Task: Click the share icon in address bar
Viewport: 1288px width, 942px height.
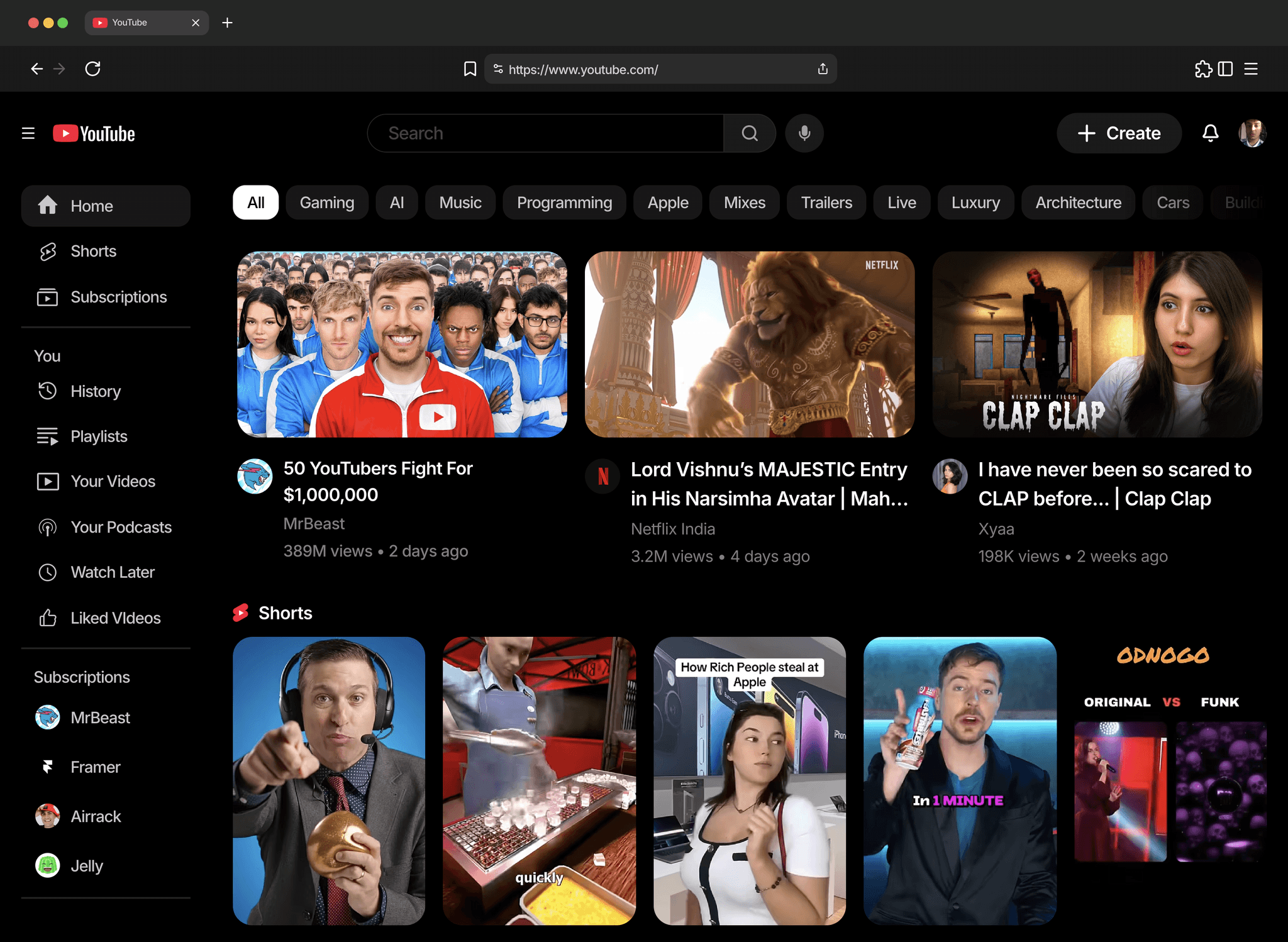Action: pyautogui.click(x=823, y=69)
